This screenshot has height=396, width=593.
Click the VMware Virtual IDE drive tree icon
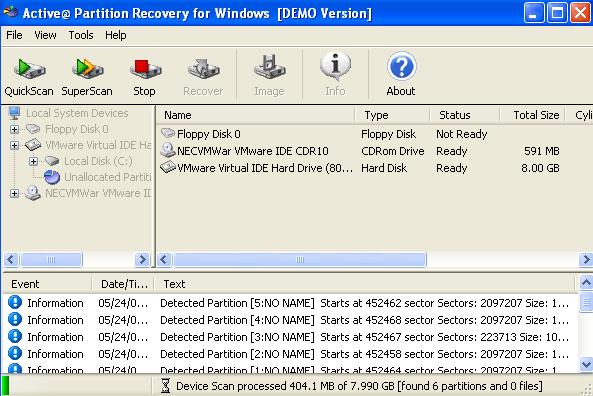coord(33,145)
